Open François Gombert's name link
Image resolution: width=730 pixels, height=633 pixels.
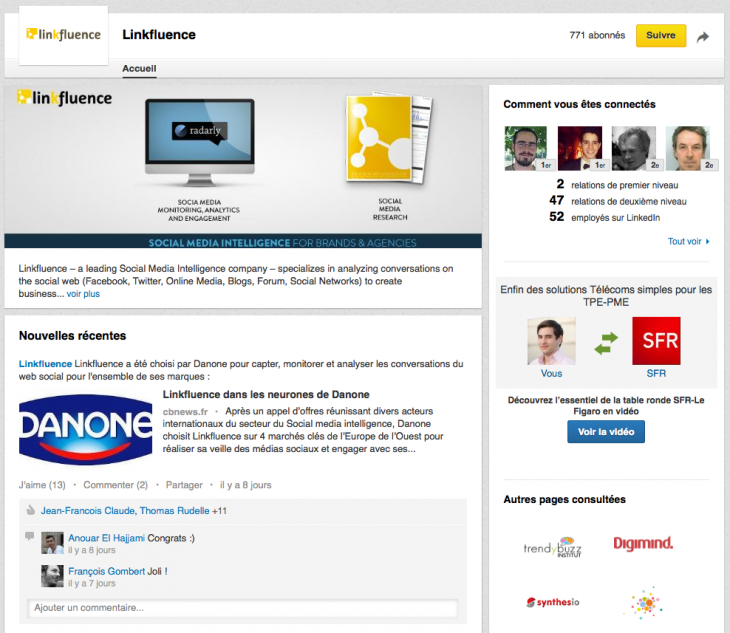(x=107, y=571)
